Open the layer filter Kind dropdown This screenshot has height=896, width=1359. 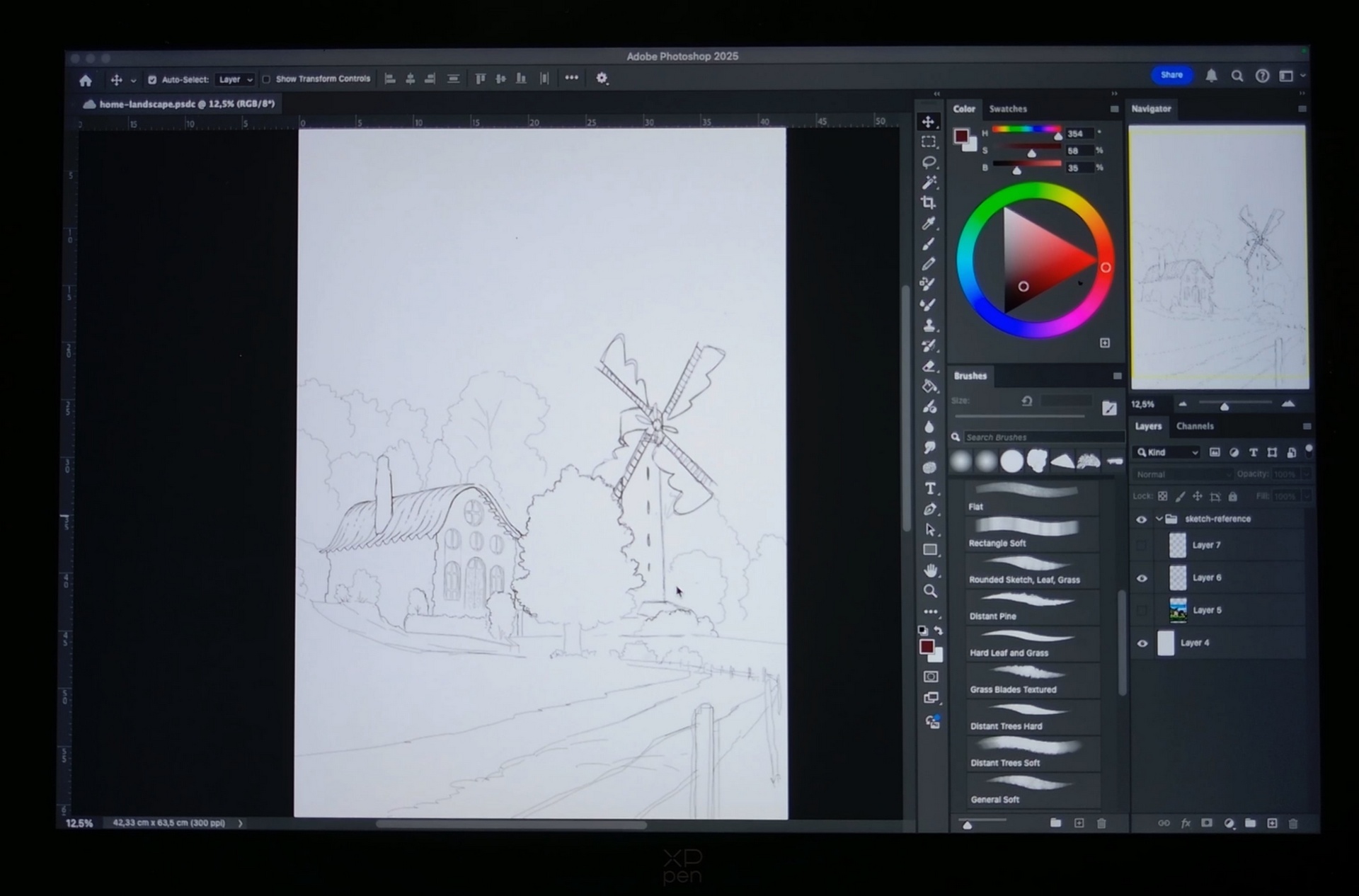pos(1168,452)
